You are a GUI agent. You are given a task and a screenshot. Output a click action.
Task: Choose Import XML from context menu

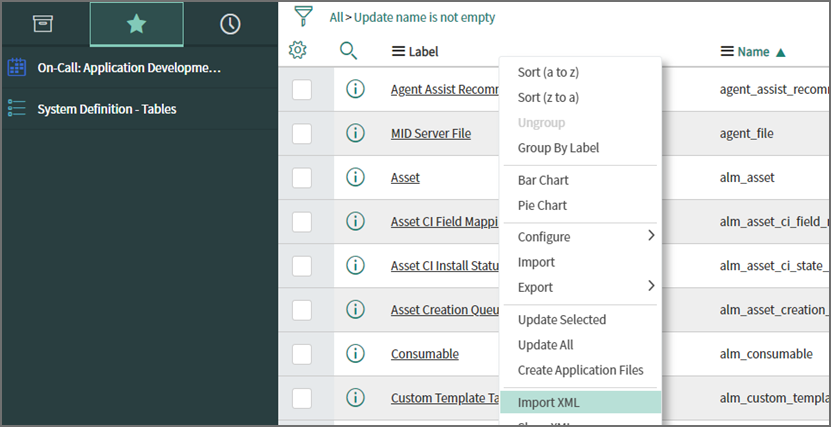[548, 403]
